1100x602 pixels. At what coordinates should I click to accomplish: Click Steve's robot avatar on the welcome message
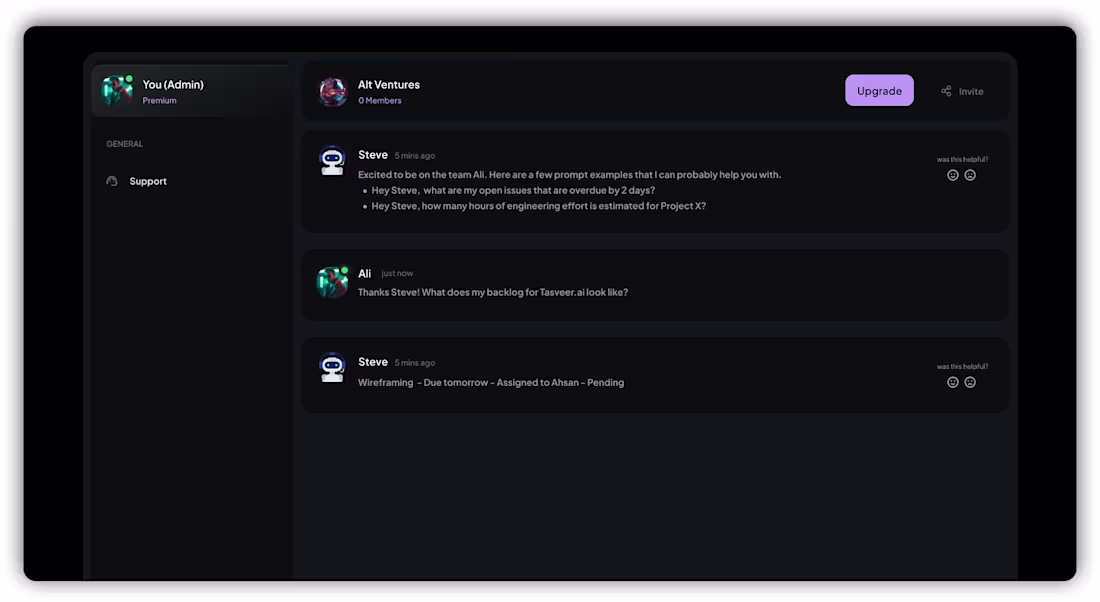click(x=332, y=161)
